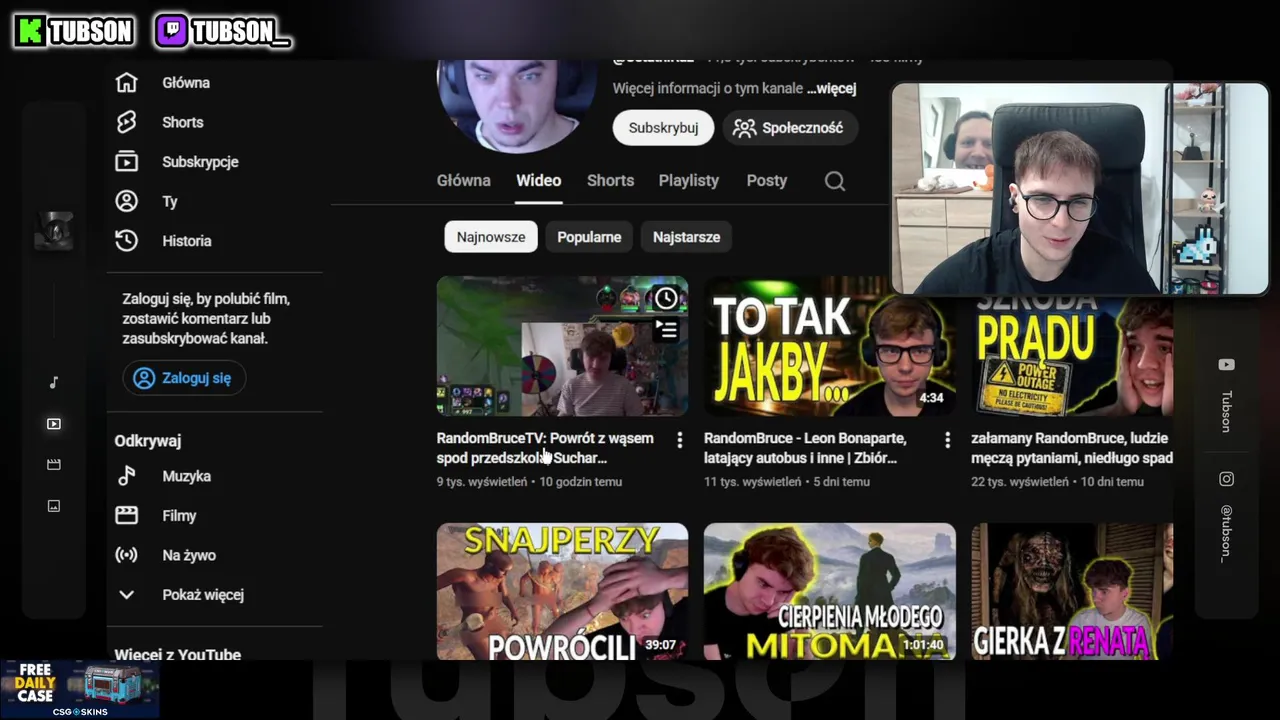This screenshot has width=1280, height=720.
Task: Click the 4:34 duration badge
Action: [931, 398]
